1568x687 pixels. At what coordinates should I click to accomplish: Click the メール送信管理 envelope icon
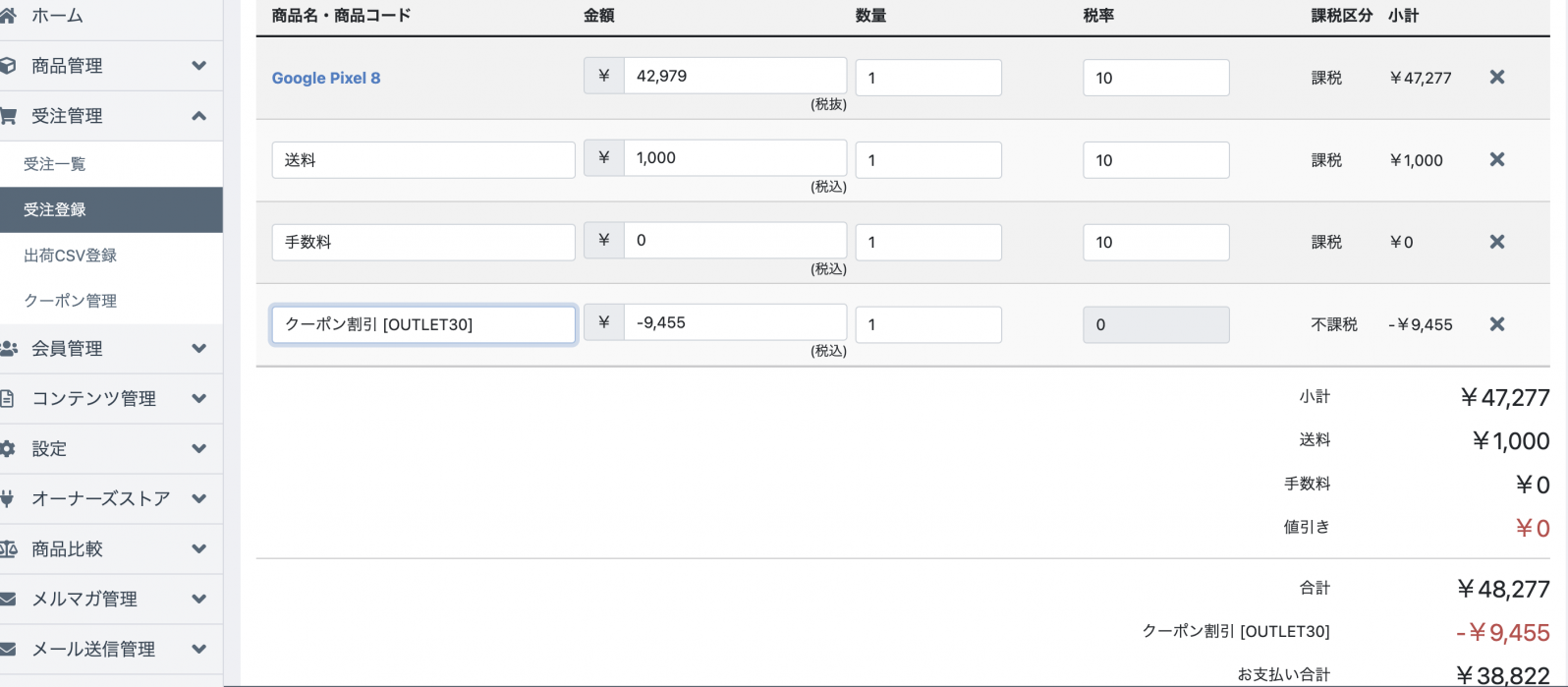(8, 649)
